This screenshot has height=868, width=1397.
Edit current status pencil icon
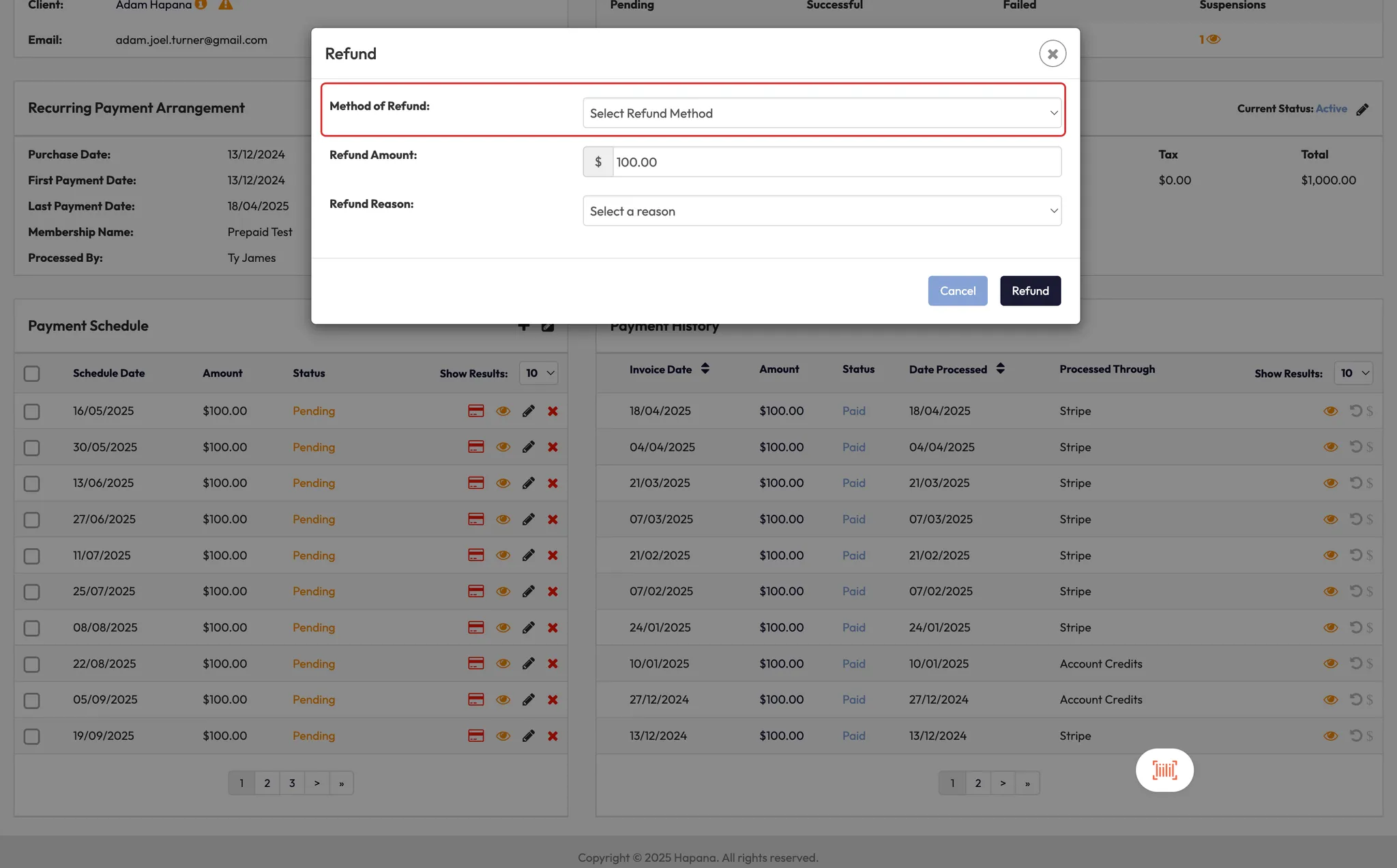coord(1362,109)
